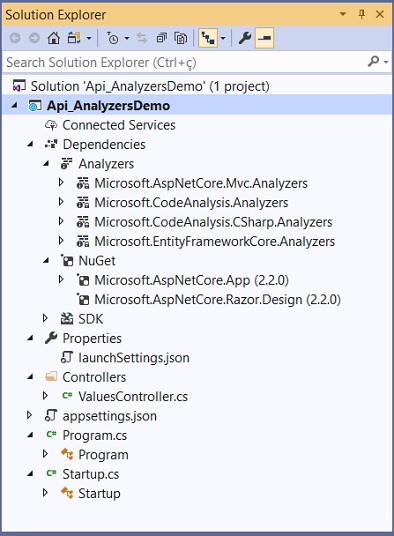Screen dimensions: 394x536
Task: Open the Pending Changes Filter clock icon
Action: point(113,38)
